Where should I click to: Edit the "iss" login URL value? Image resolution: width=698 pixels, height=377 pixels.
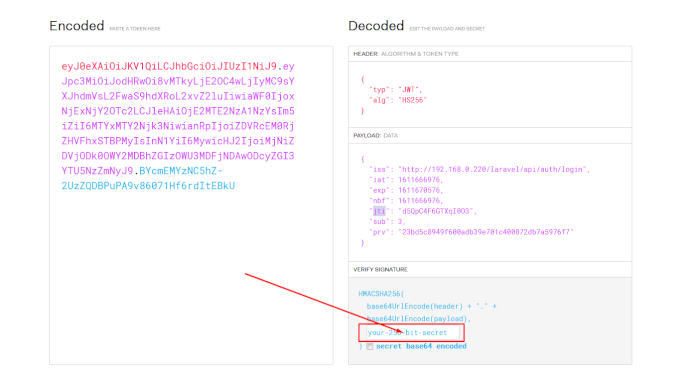494,170
